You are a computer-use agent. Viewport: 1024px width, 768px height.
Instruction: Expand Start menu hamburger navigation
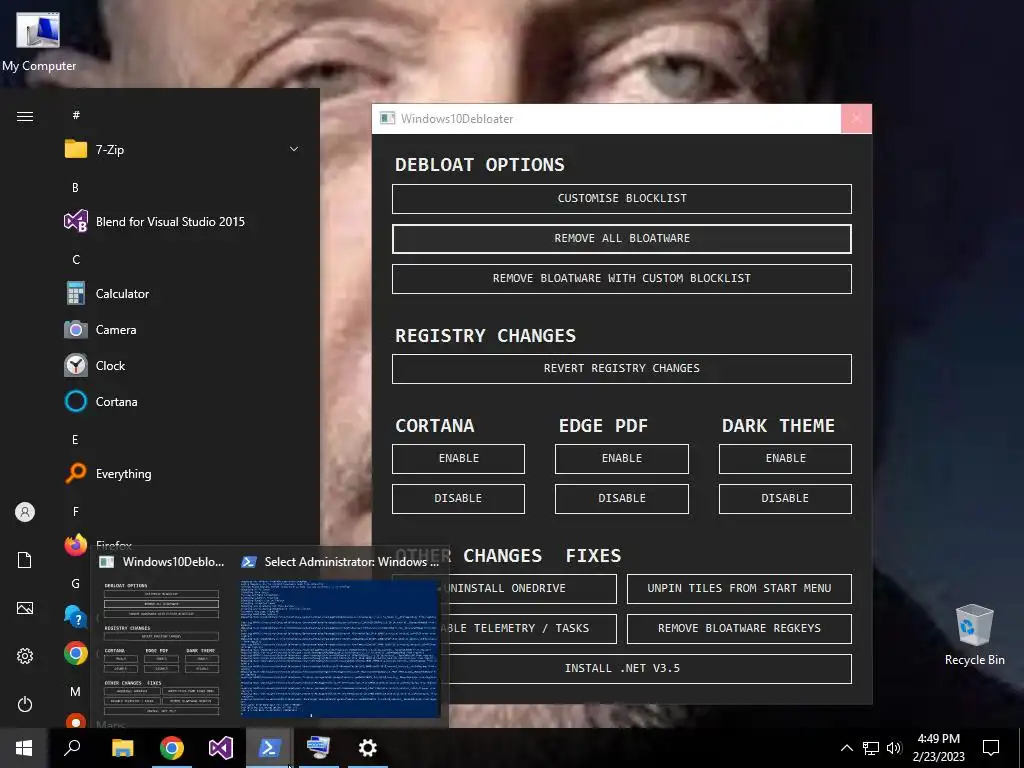[x=25, y=116]
